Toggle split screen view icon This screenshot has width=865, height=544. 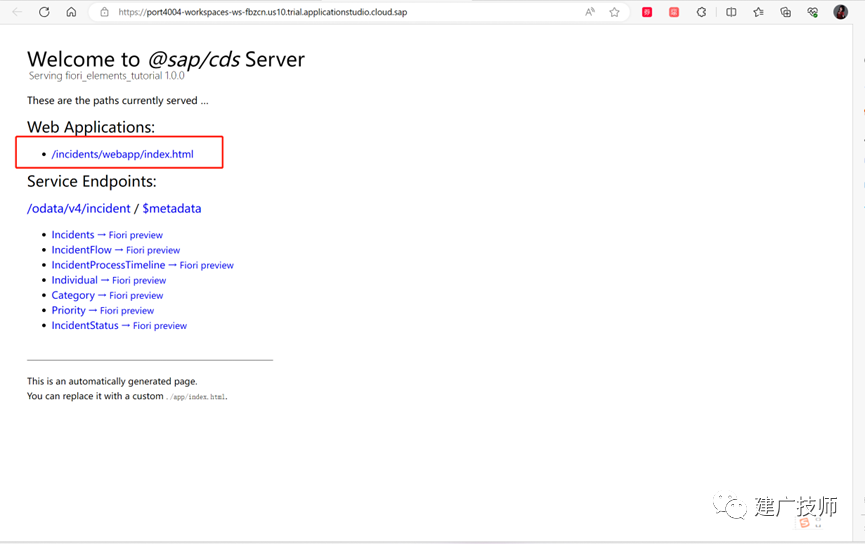coord(731,12)
